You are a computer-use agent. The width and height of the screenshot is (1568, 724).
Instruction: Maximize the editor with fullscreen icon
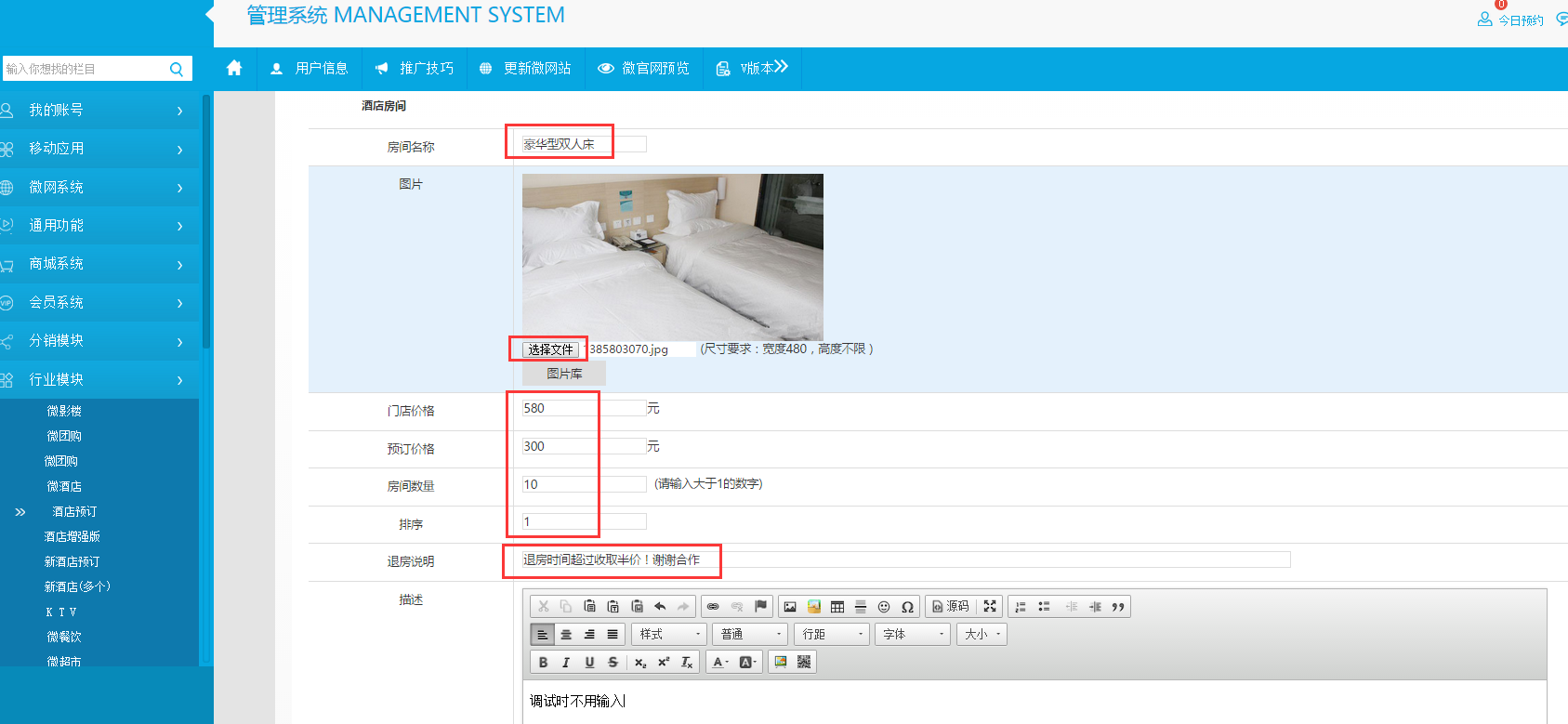click(990, 606)
